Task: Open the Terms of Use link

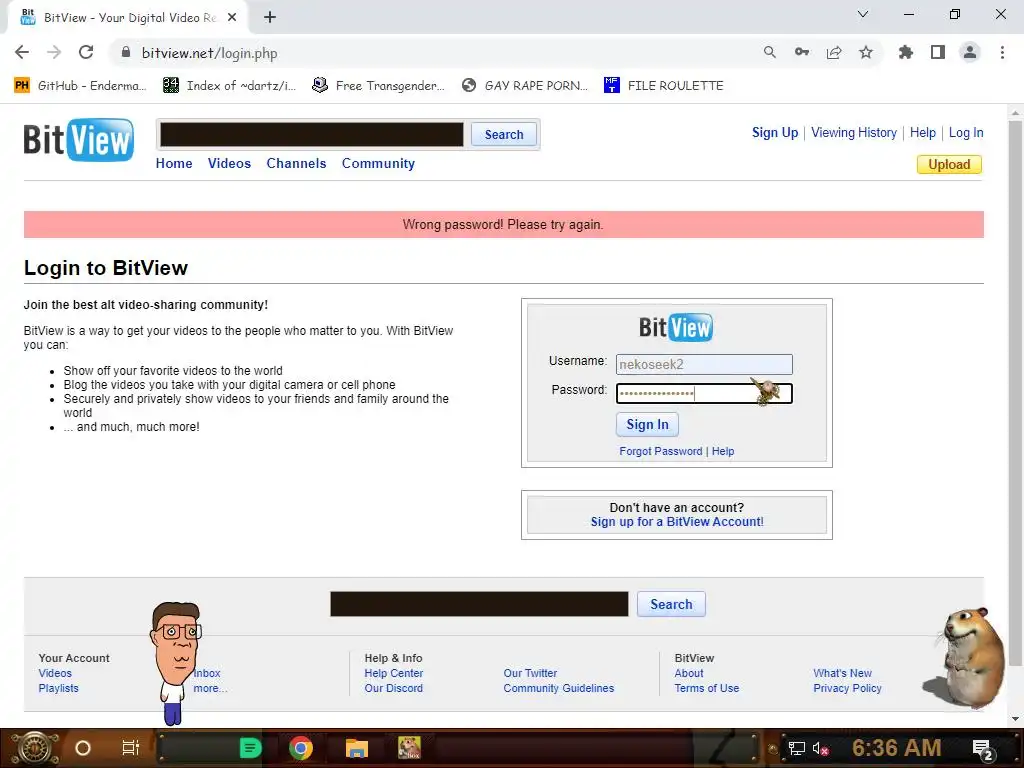Action: [707, 688]
